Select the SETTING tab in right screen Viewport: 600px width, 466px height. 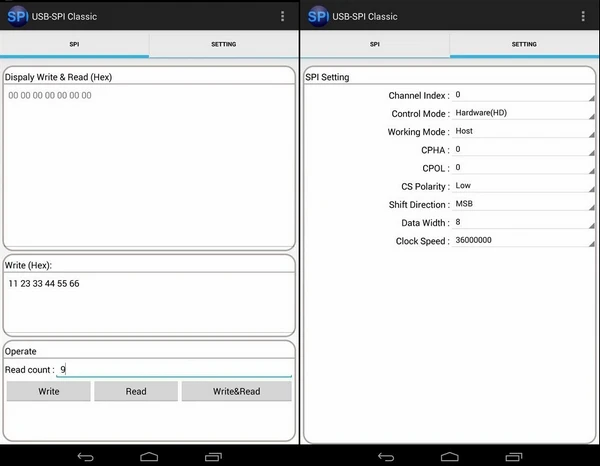(524, 44)
